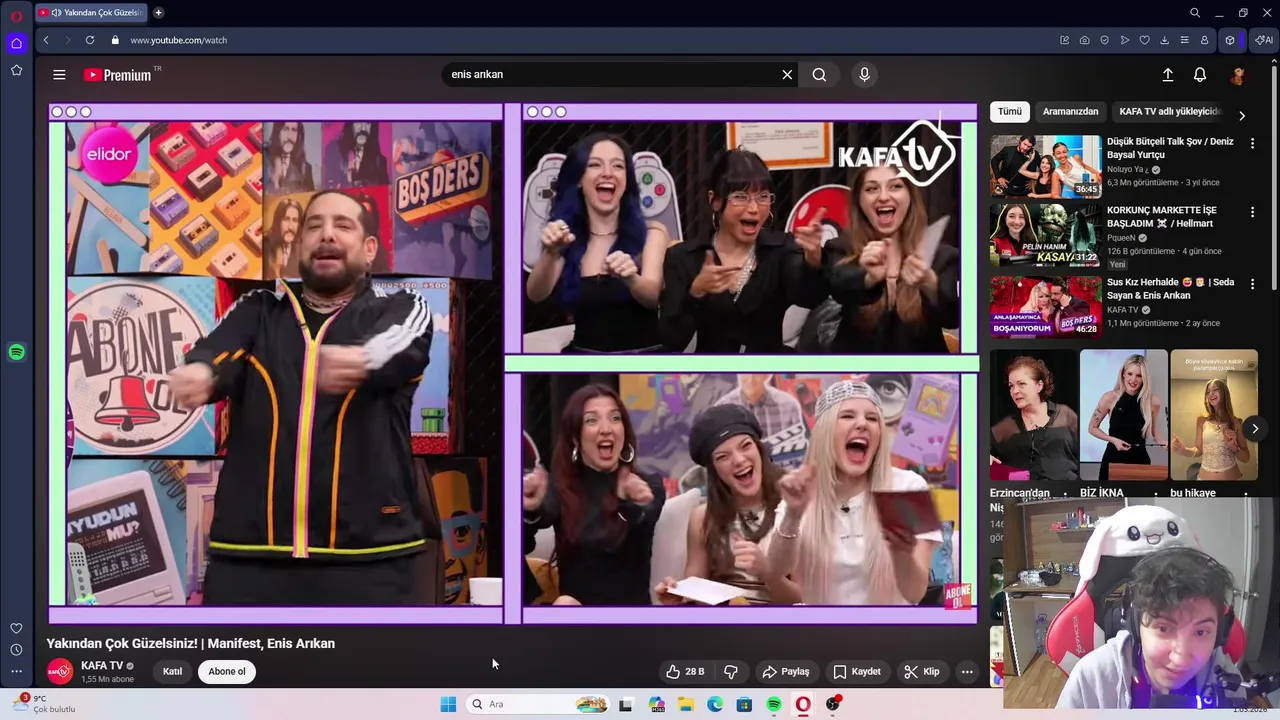The height and width of the screenshot is (720, 1280).
Task: Open history clock in sidebar
Action: click(16, 650)
